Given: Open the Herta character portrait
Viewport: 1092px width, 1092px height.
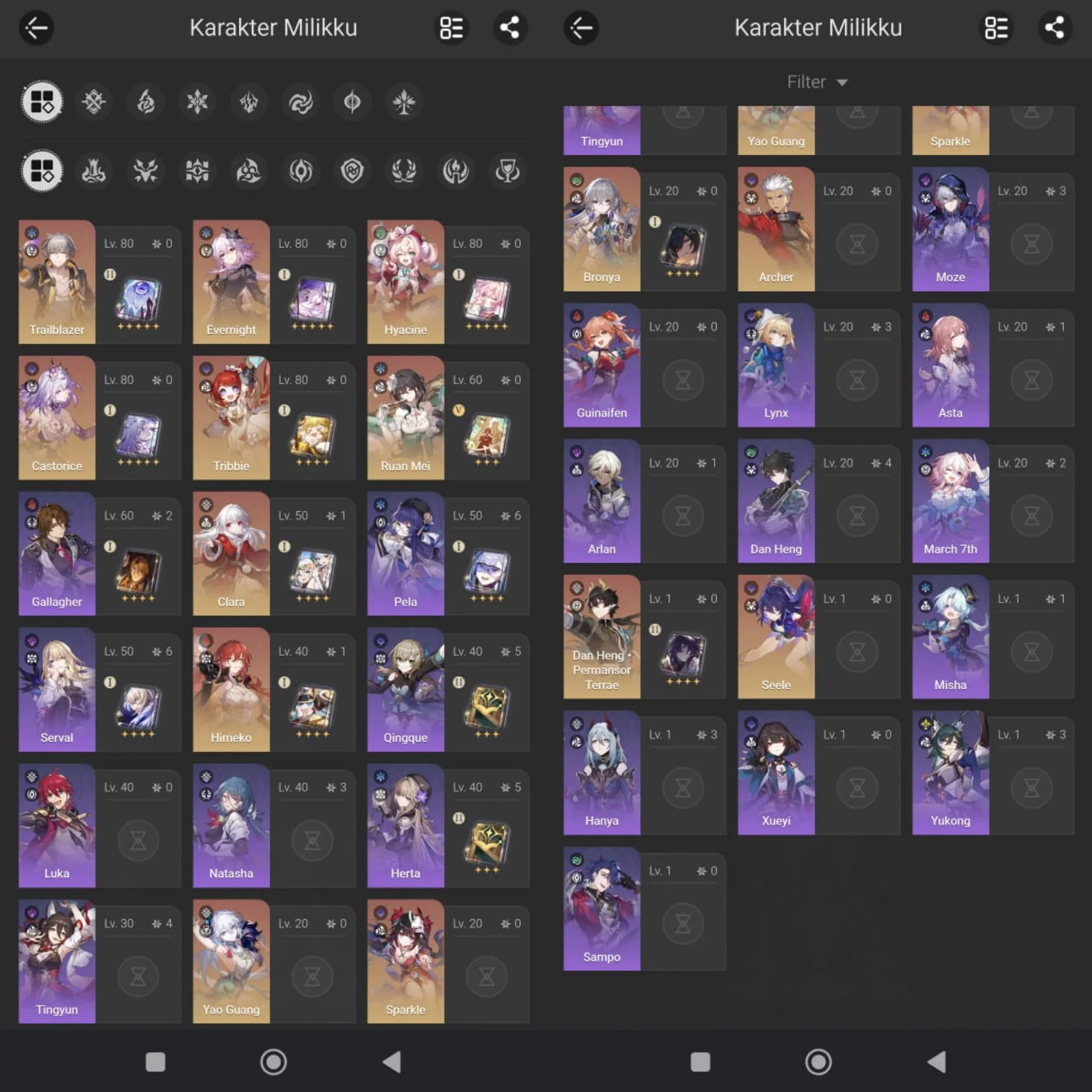Looking at the screenshot, I should click(406, 826).
